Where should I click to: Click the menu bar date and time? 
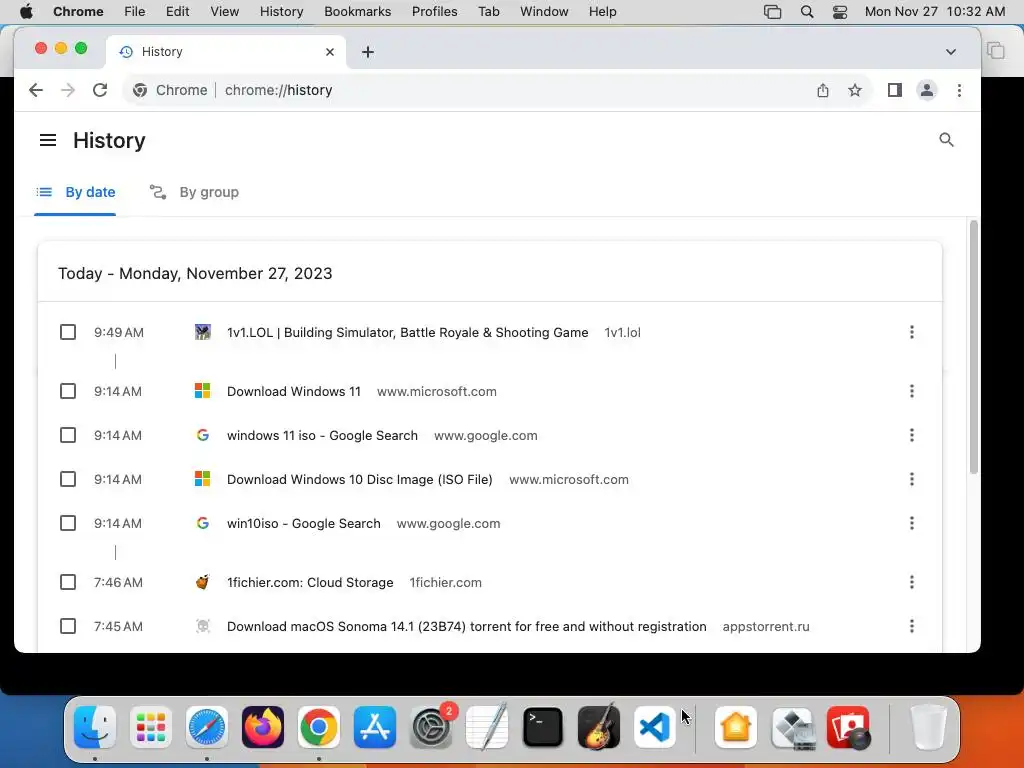coord(935,12)
